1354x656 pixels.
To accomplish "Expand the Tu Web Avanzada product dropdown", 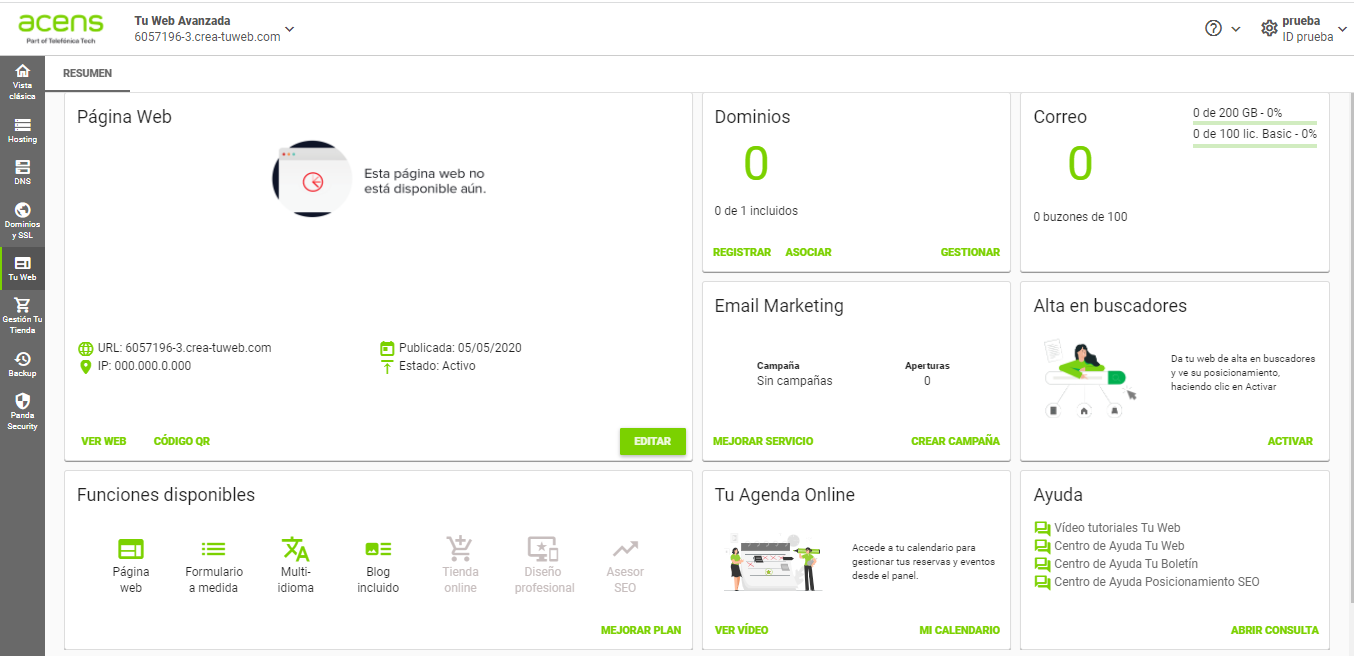I will (x=289, y=29).
